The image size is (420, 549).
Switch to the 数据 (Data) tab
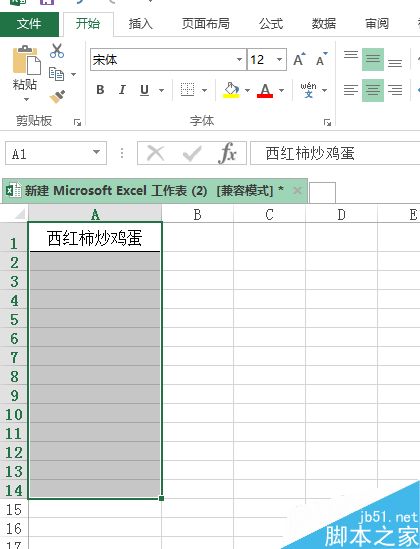pos(324,24)
